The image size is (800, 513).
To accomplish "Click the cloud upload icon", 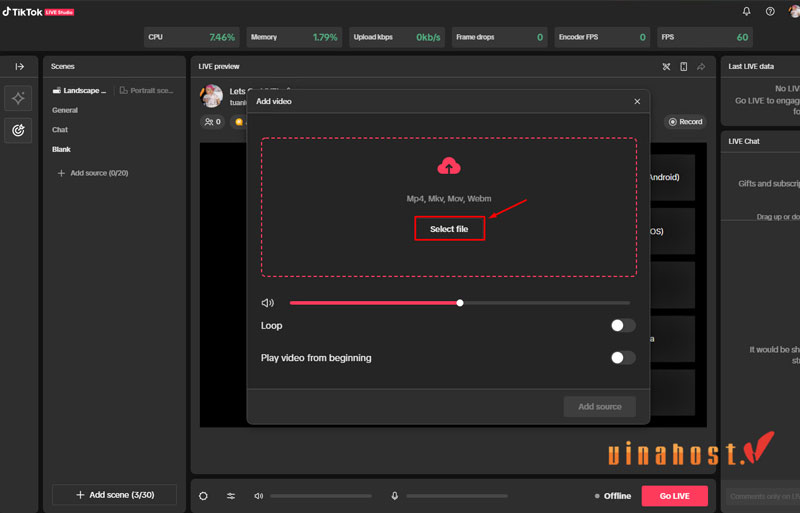I will [x=449, y=166].
